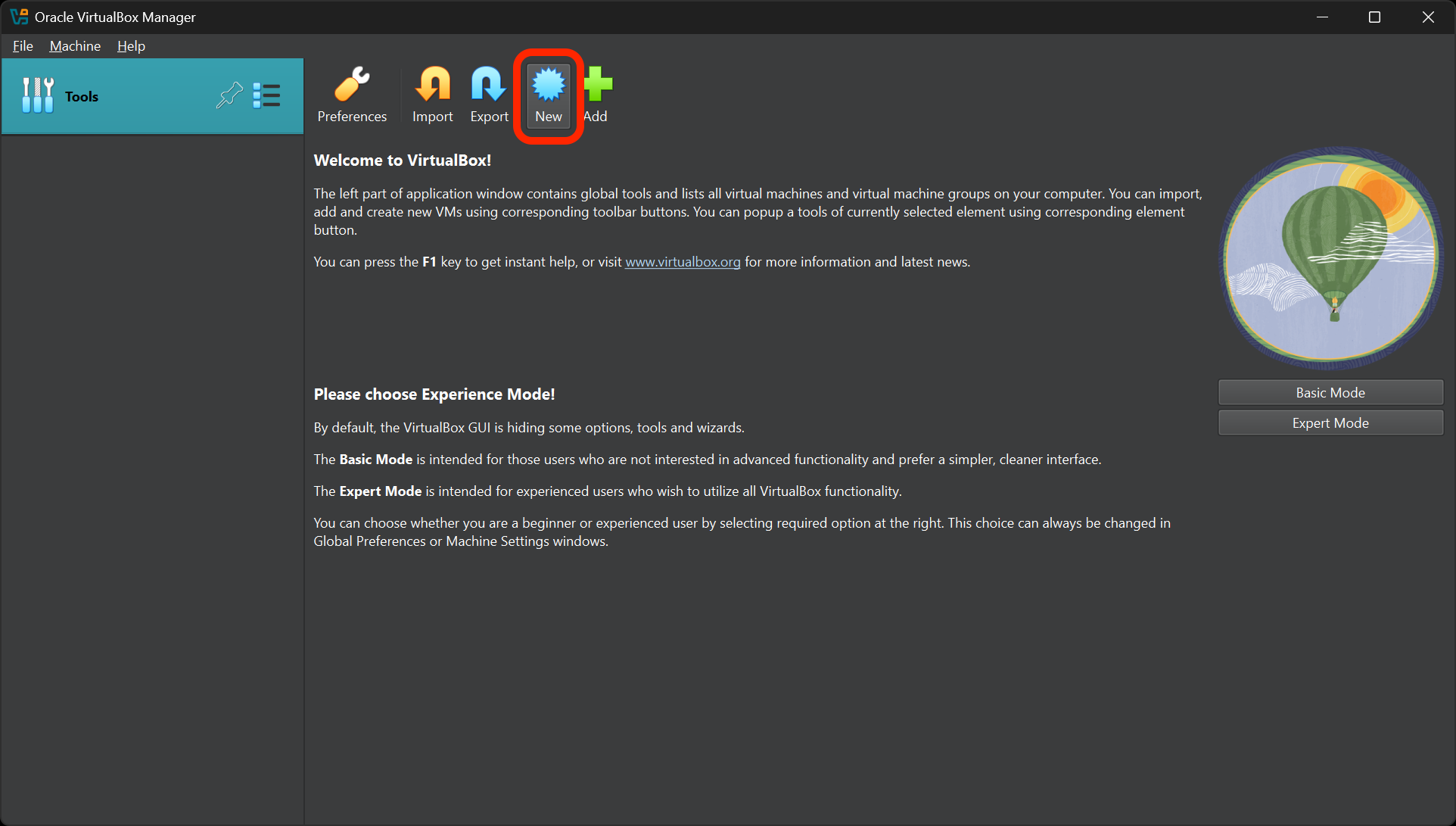
Task: Click the sliders icon beside Tools label
Action: [x=38, y=95]
